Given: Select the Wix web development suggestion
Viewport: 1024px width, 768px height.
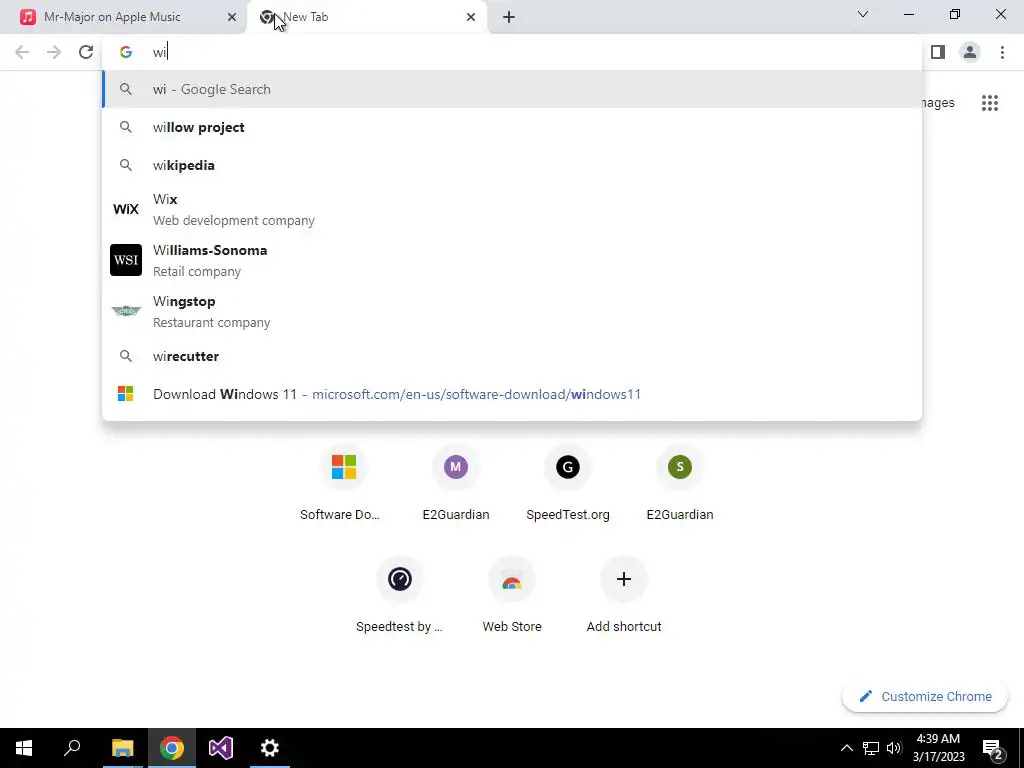Looking at the screenshot, I should click(512, 210).
